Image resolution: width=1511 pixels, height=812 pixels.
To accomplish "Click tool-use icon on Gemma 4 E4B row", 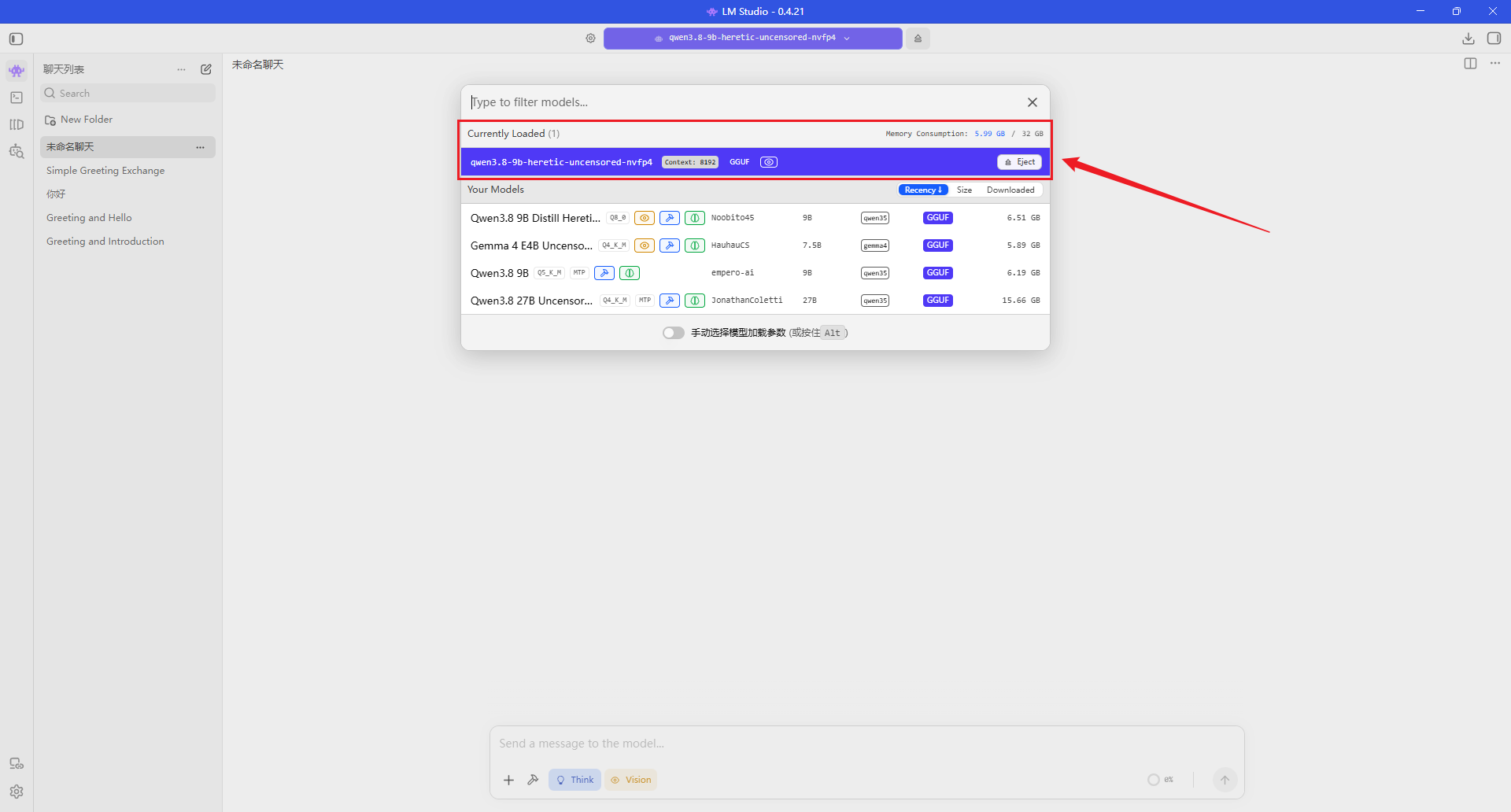I will point(670,245).
